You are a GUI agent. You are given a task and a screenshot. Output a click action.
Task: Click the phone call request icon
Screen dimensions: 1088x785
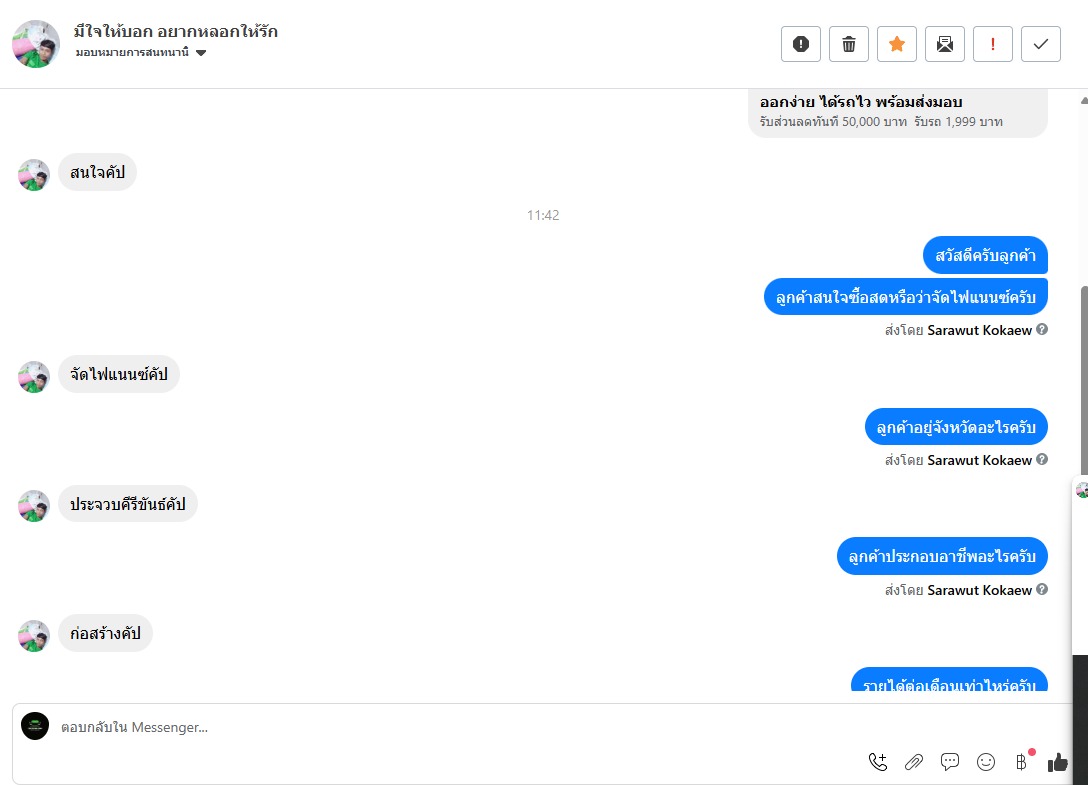(x=878, y=762)
